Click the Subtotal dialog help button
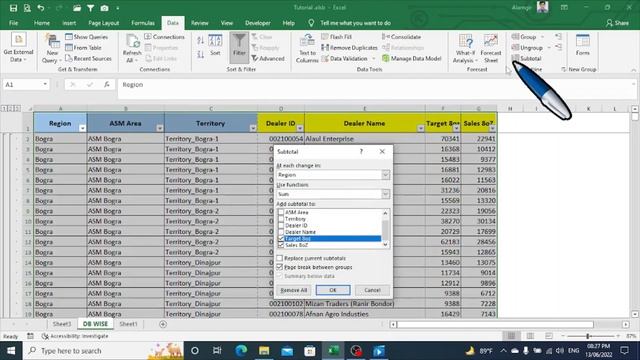 coord(361,151)
